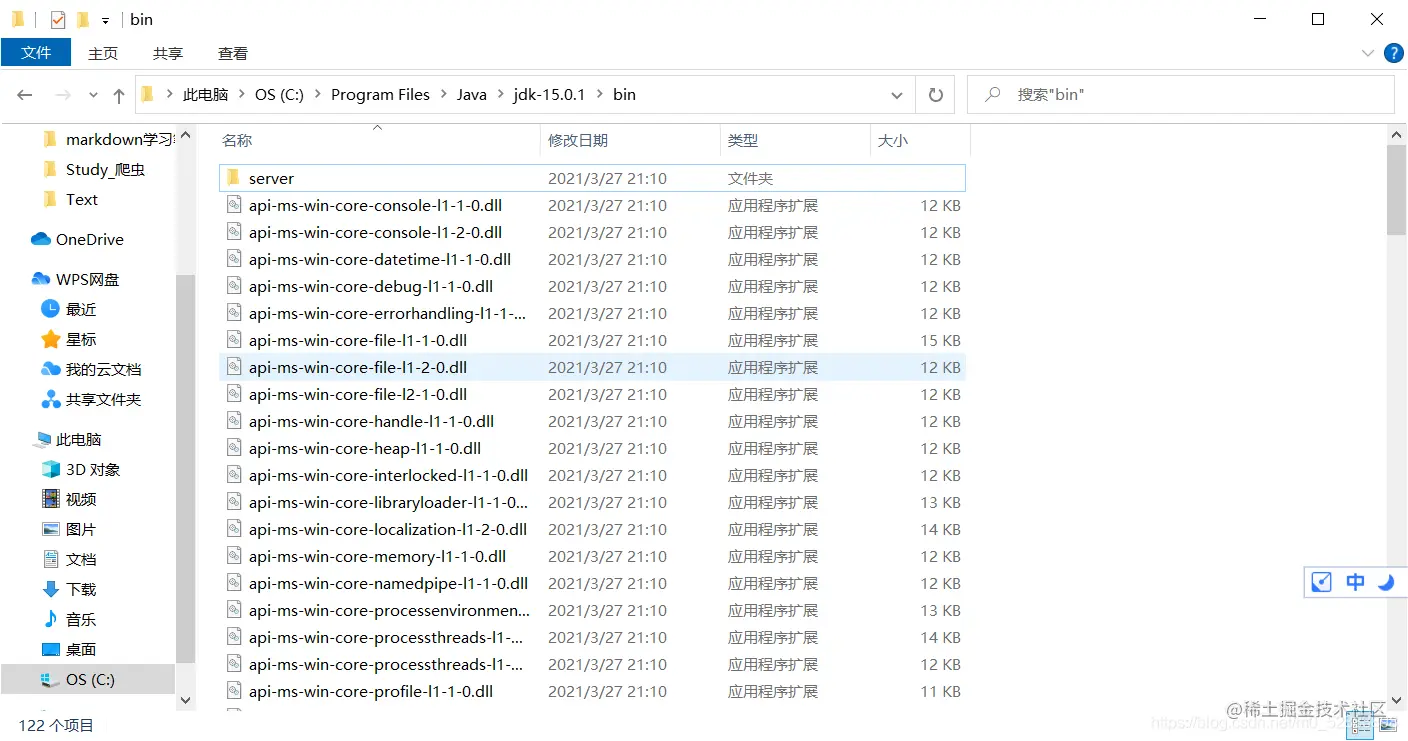Click the Back navigation arrow
The image size is (1408, 741).
(25, 95)
